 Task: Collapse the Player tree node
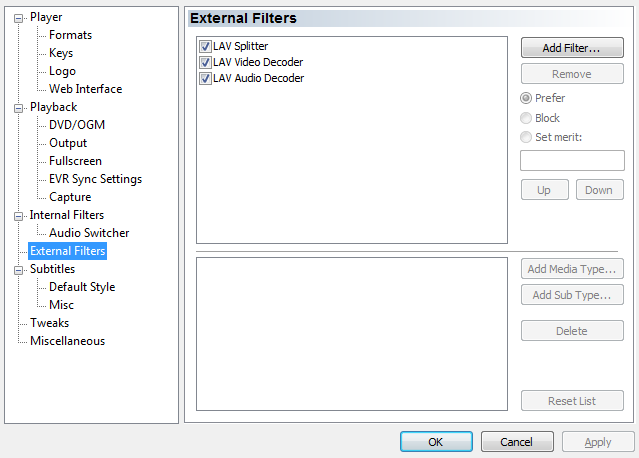[x=18, y=18]
